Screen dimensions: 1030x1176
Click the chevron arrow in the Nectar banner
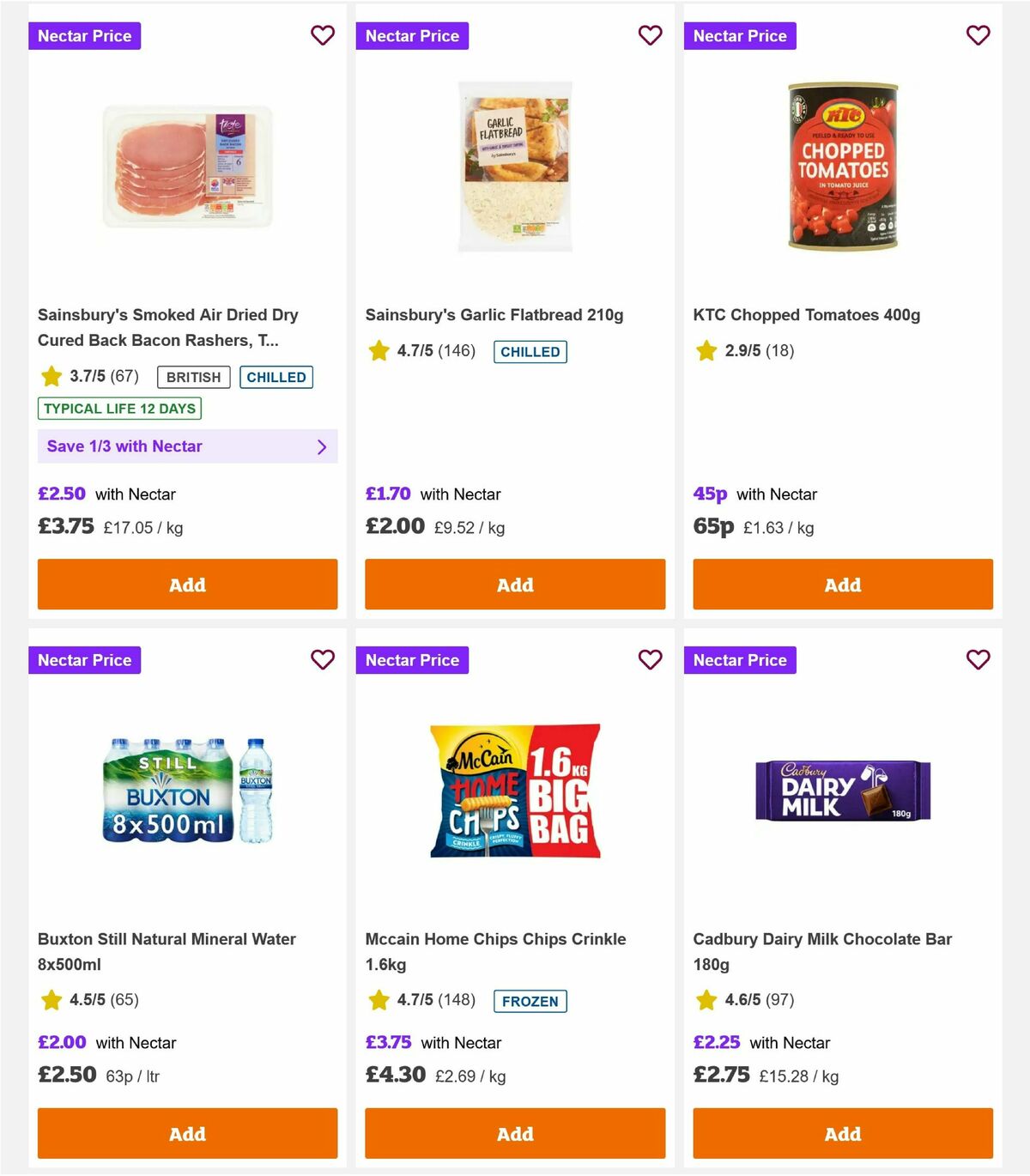point(322,446)
